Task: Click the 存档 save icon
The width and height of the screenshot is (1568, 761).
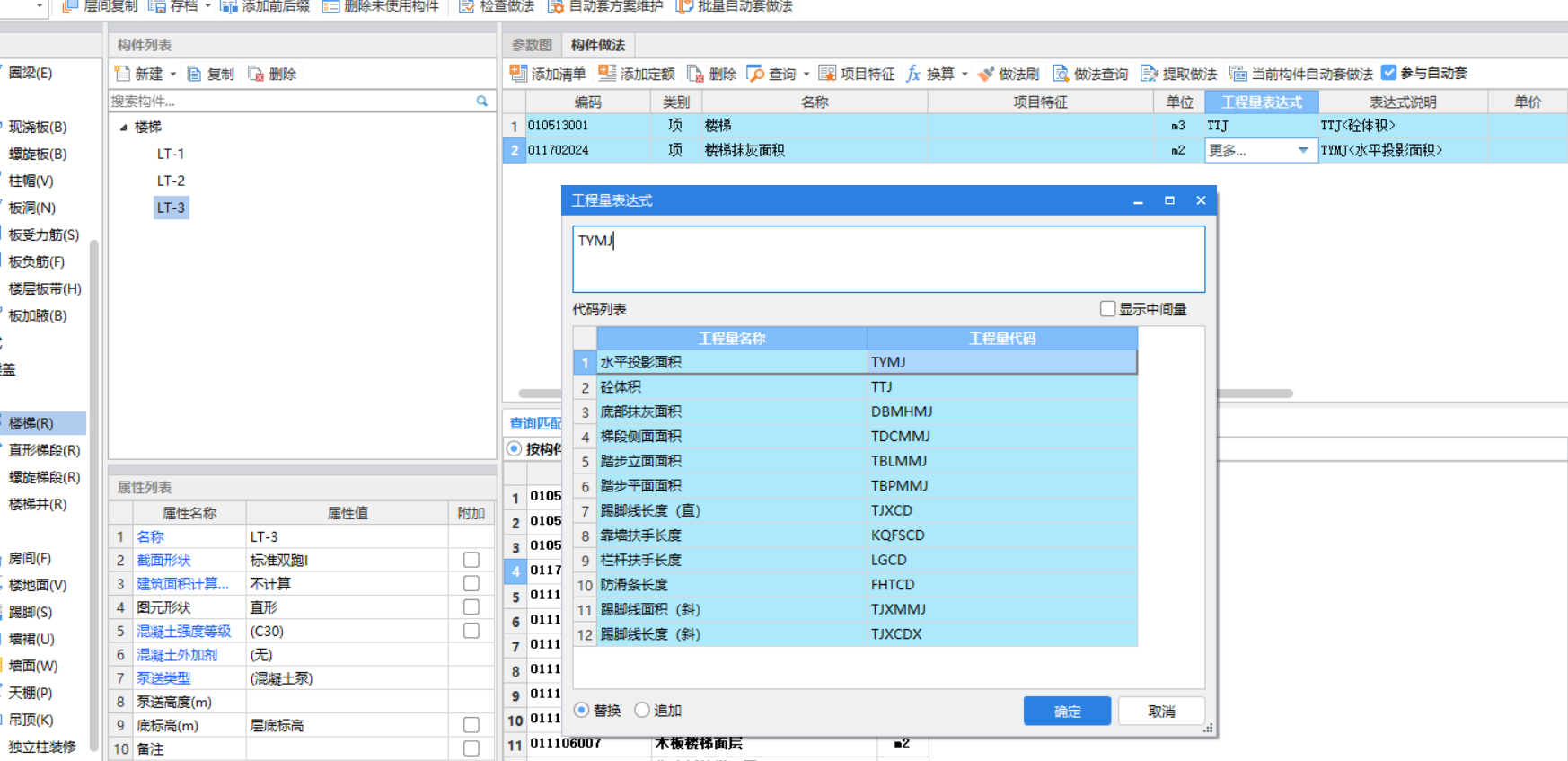Action: (157, 6)
